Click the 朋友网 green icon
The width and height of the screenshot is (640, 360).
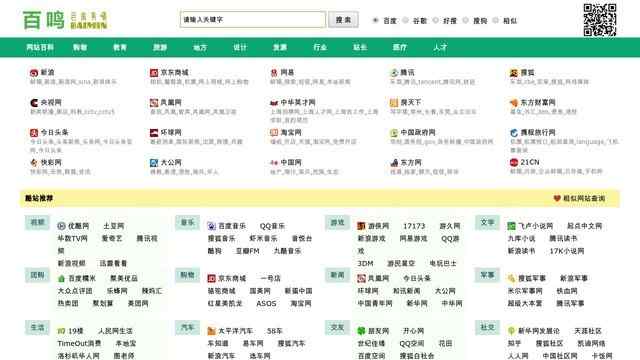point(361,331)
